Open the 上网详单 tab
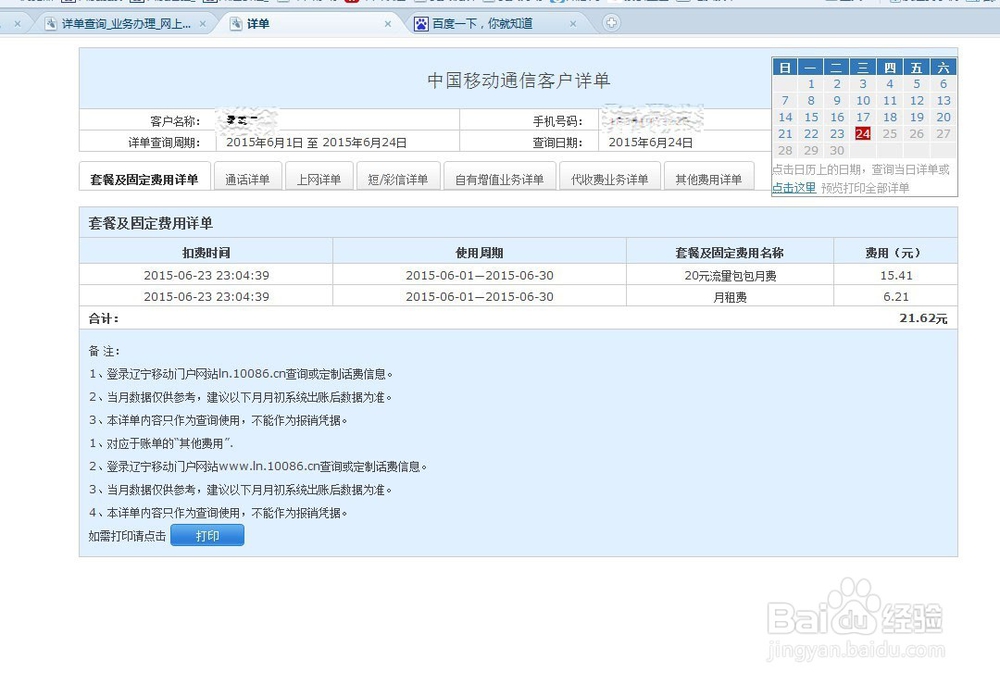1000x684 pixels. [319, 178]
